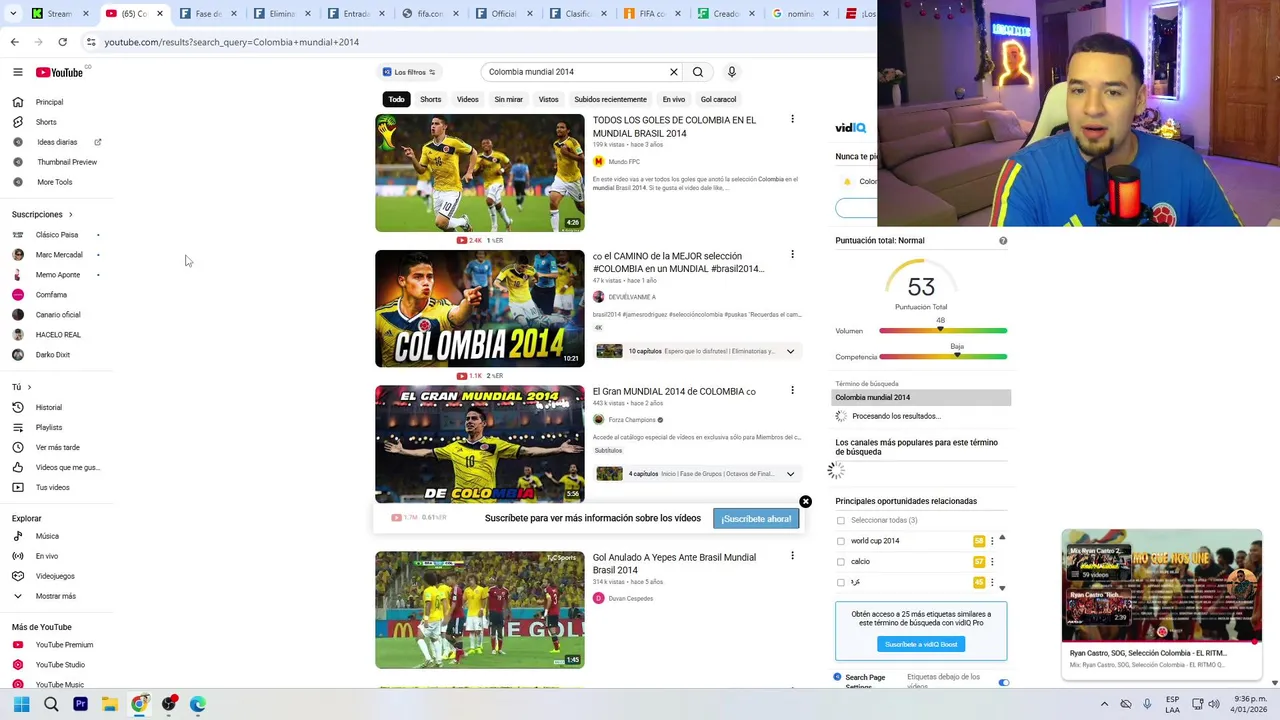This screenshot has width=1280, height=720.
Task: Open more options for El Gran MUNDIAL video
Action: (x=793, y=390)
